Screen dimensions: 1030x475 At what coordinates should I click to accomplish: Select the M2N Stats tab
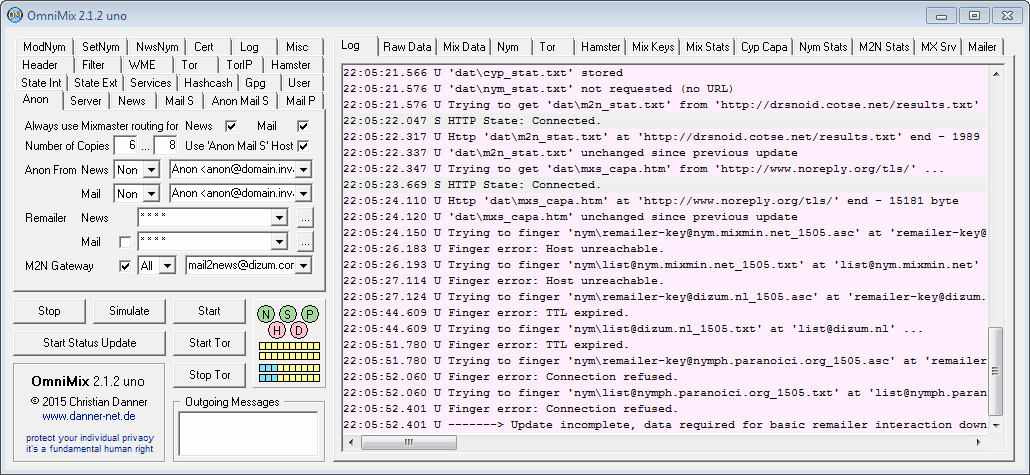[884, 47]
